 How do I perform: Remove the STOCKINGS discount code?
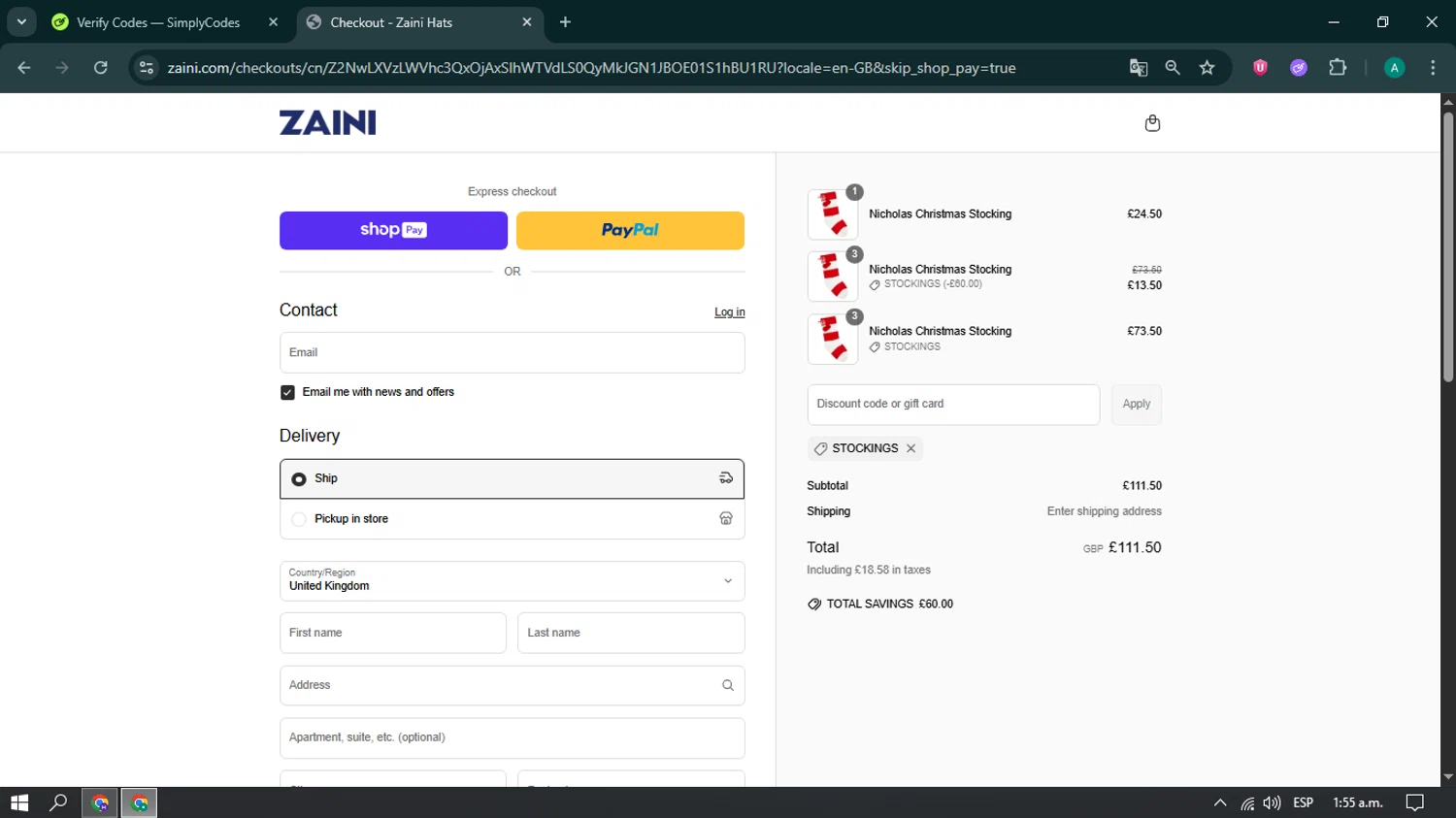910,448
